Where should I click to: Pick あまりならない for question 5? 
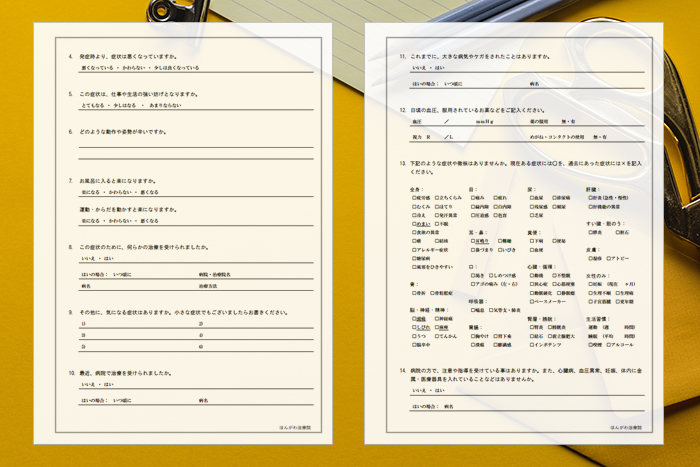point(163,103)
